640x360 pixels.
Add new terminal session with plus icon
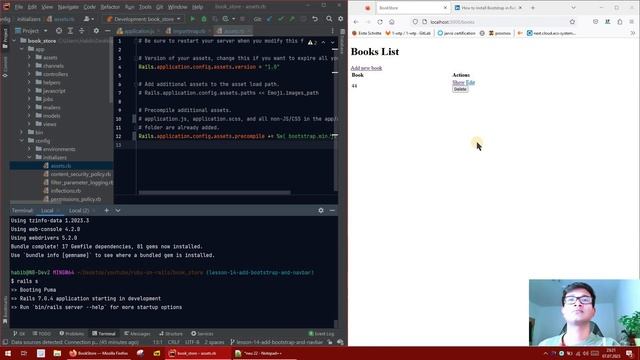107,211
